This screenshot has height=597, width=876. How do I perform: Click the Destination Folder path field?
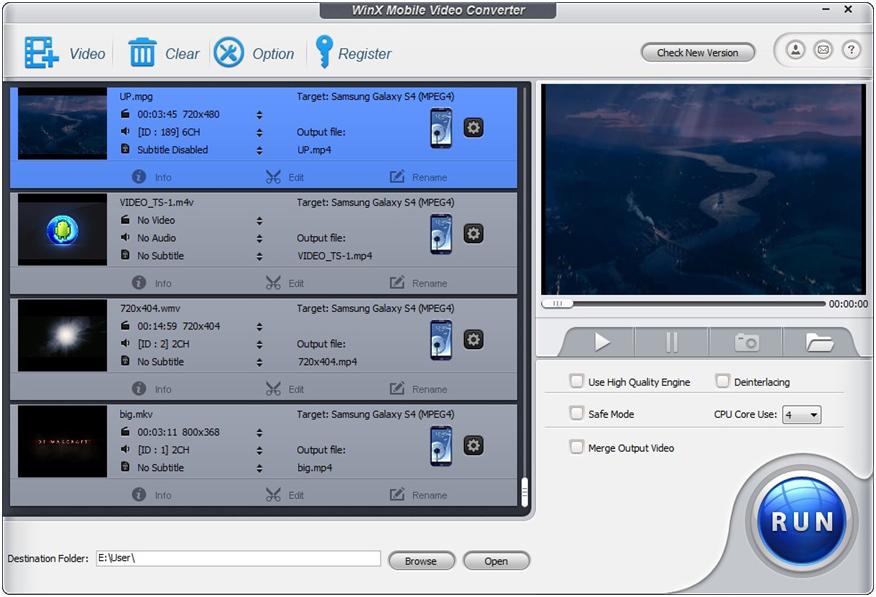238,558
